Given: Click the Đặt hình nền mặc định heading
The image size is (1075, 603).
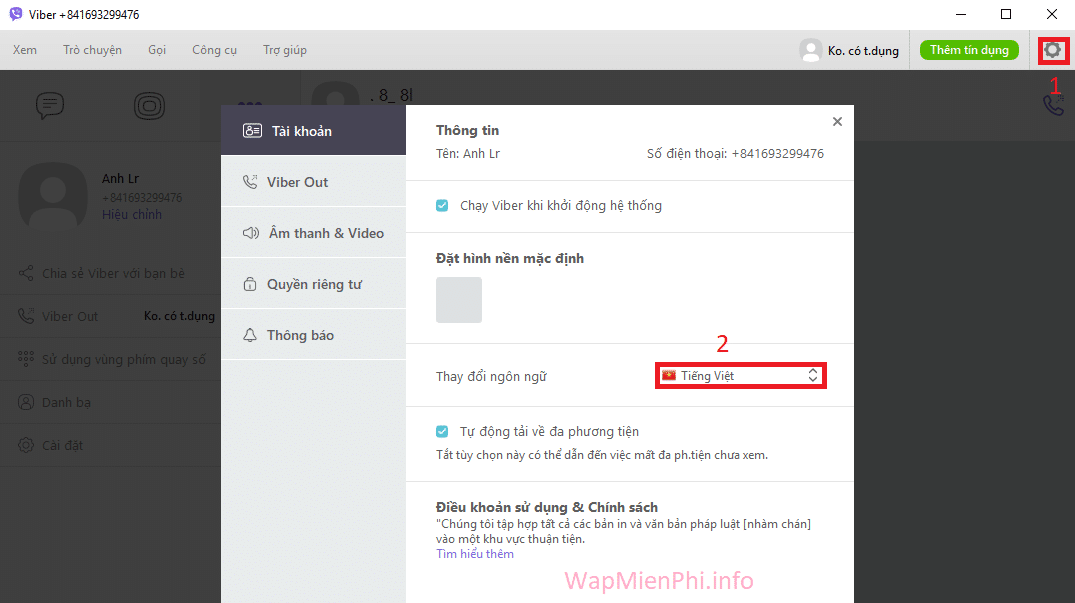Looking at the screenshot, I should tap(509, 258).
